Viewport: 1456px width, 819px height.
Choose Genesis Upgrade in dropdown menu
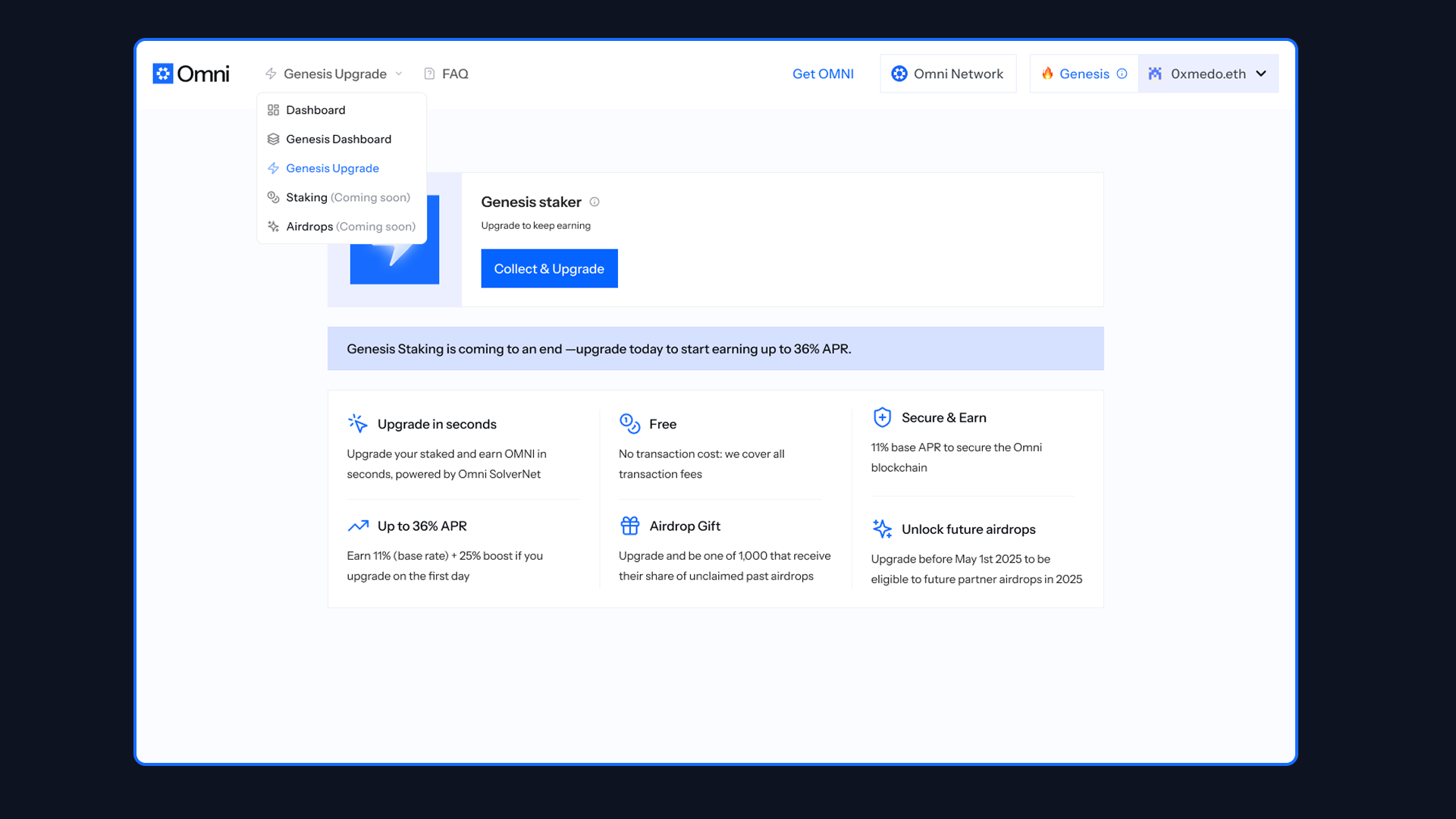(332, 168)
